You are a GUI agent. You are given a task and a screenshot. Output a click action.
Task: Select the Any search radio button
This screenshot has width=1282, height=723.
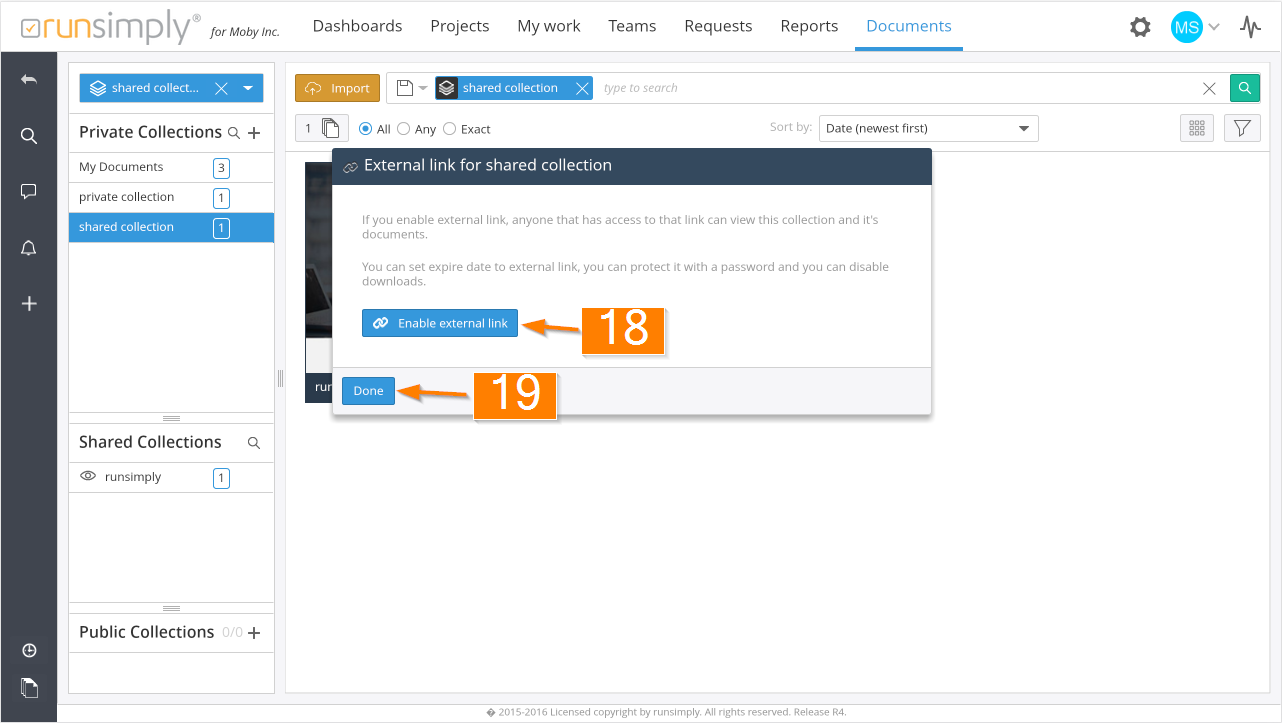pos(404,129)
